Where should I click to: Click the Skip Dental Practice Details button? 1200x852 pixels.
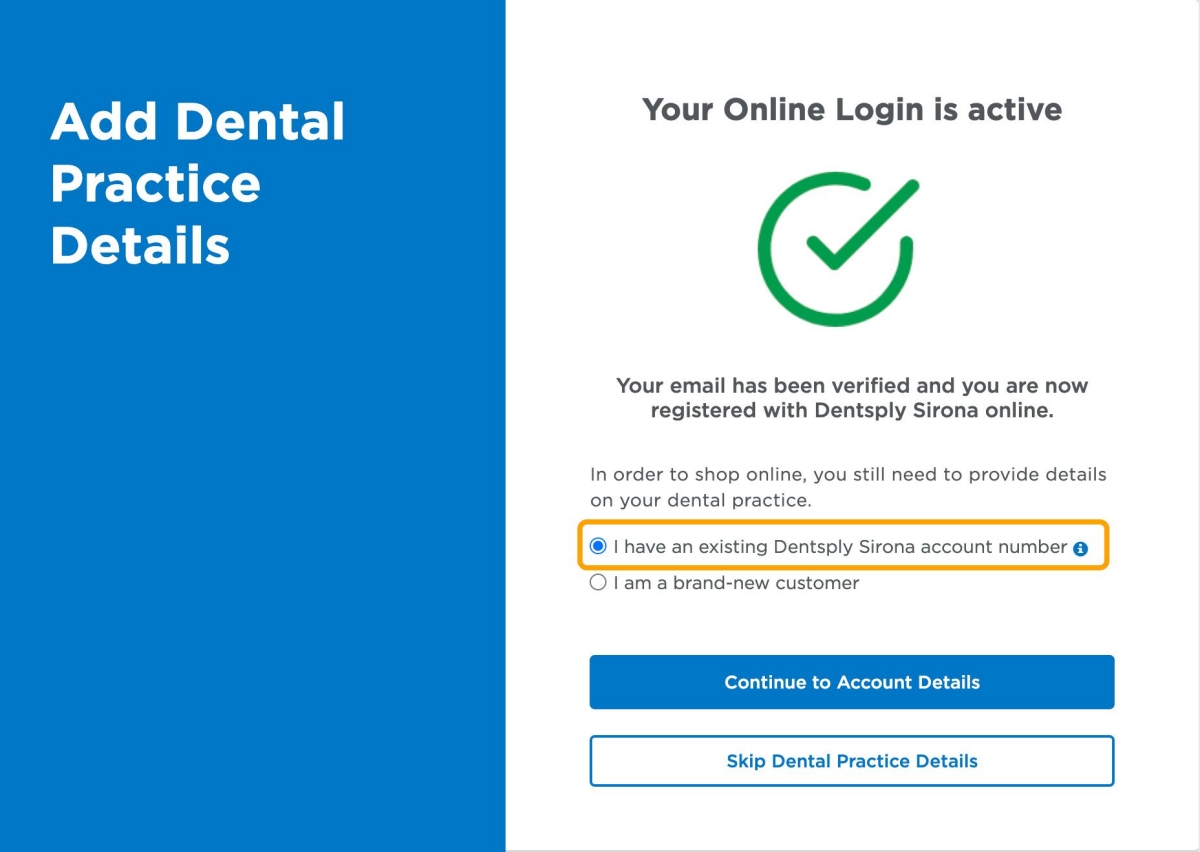coord(851,761)
